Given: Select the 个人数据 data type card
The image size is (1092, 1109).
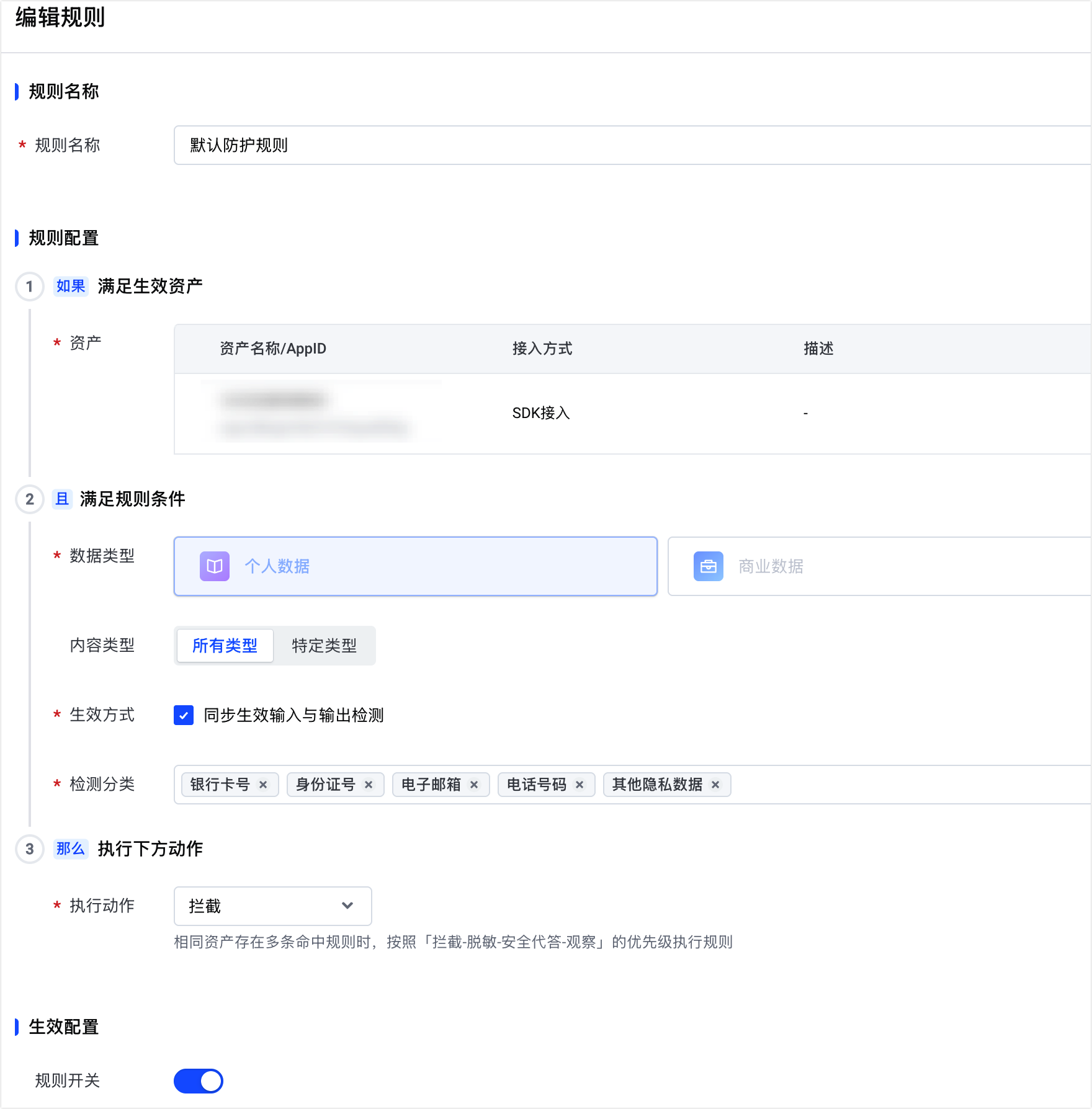Looking at the screenshot, I should click(x=416, y=566).
